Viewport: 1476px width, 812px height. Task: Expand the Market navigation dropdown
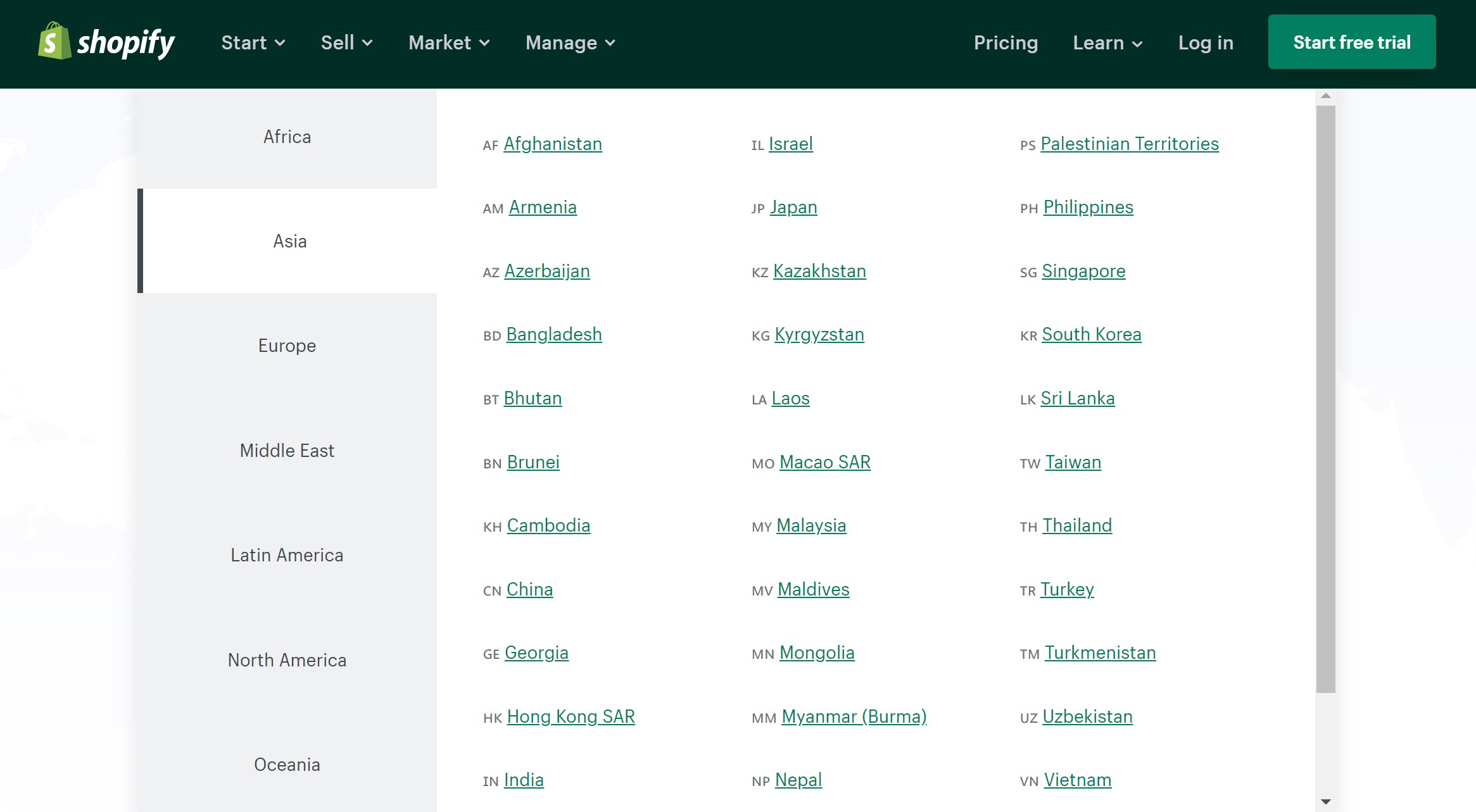(449, 43)
